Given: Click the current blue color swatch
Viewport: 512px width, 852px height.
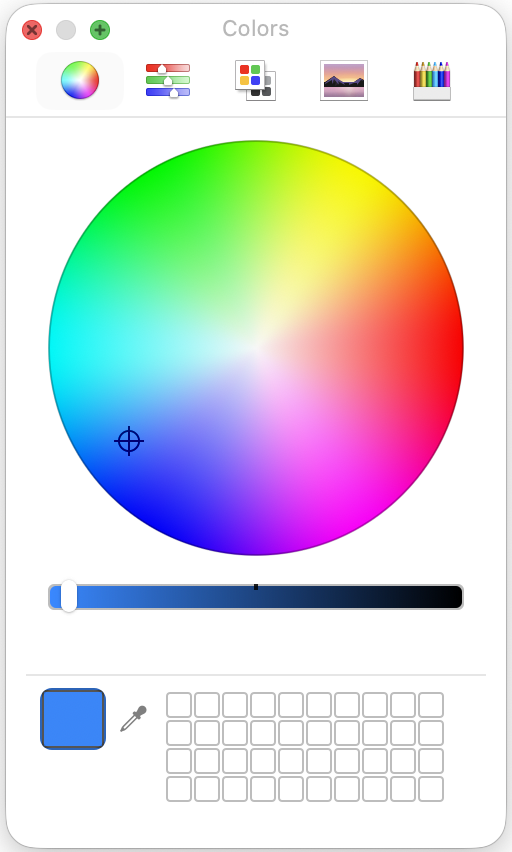Looking at the screenshot, I should (73, 719).
